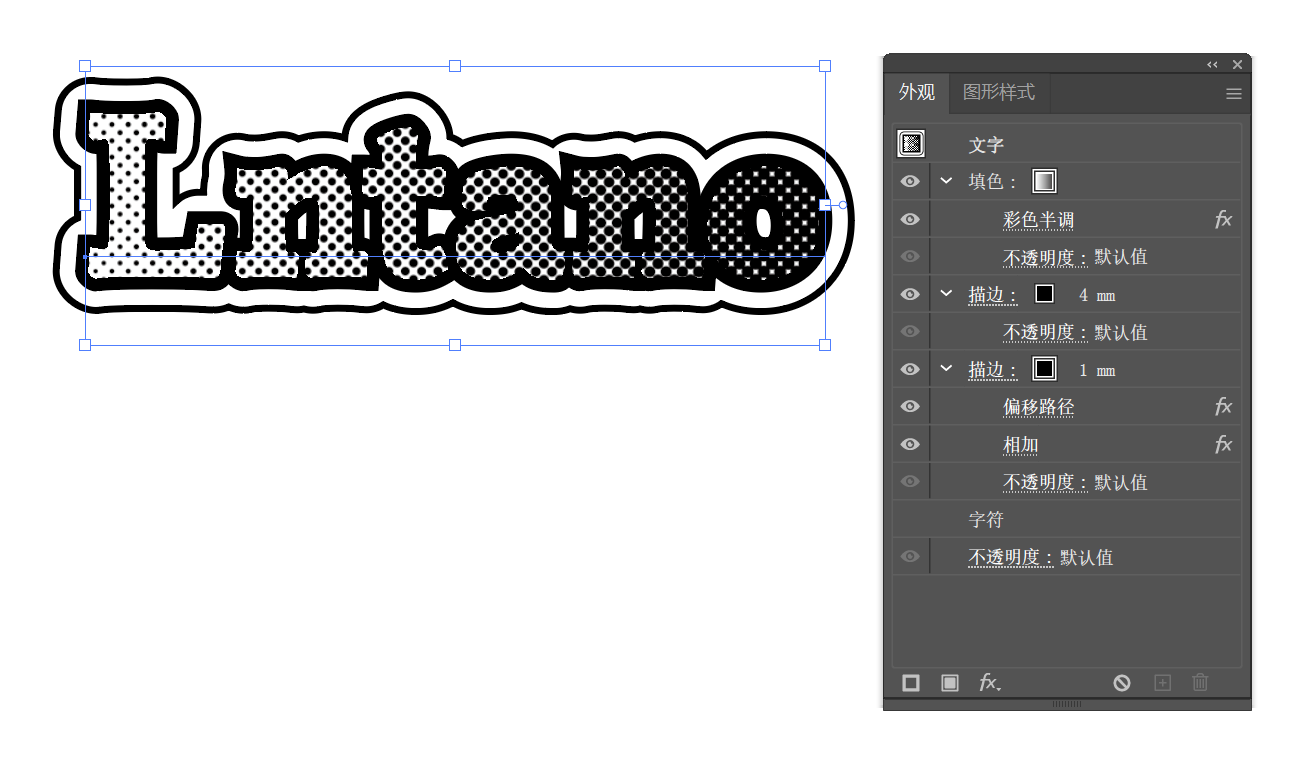The image size is (1311, 764).
Task: Open fx options for 相加
Action: 1223,444
